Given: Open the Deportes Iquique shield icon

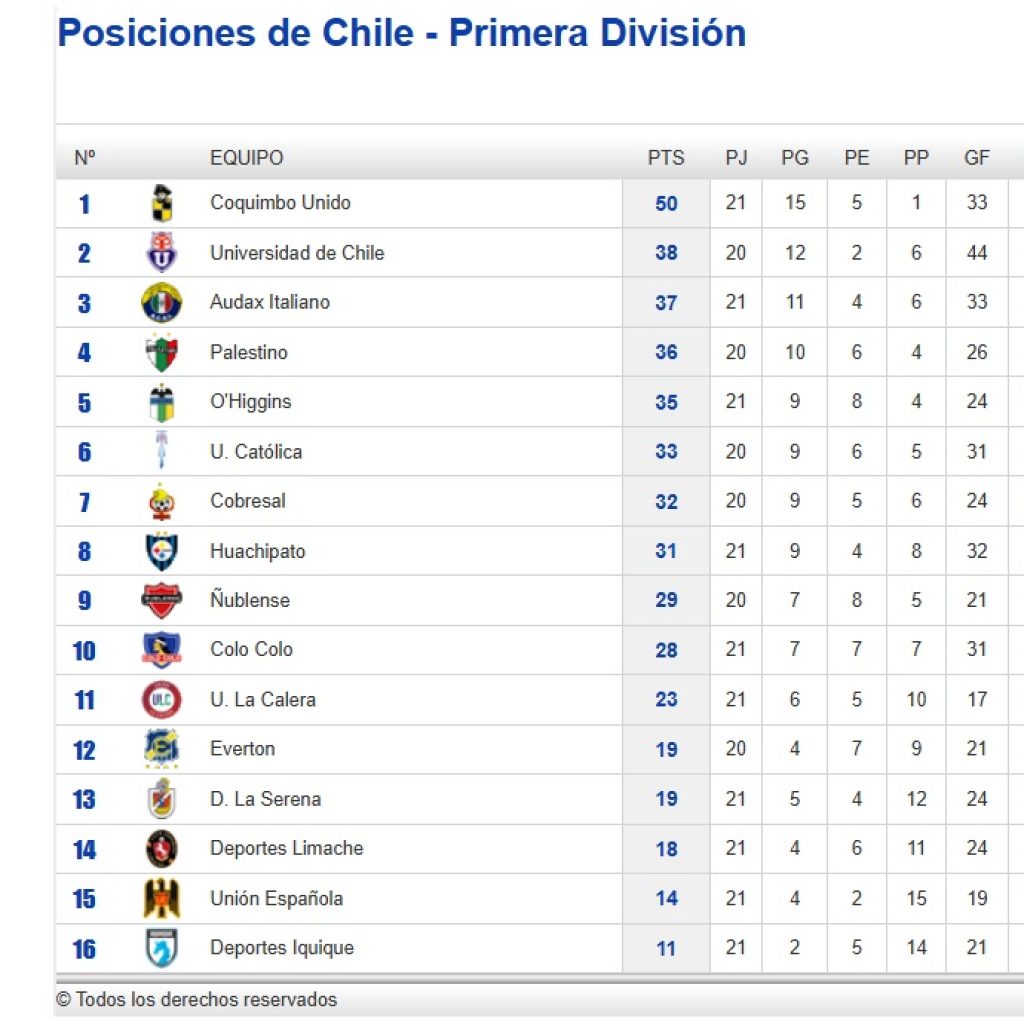Looking at the screenshot, I should (x=162, y=948).
